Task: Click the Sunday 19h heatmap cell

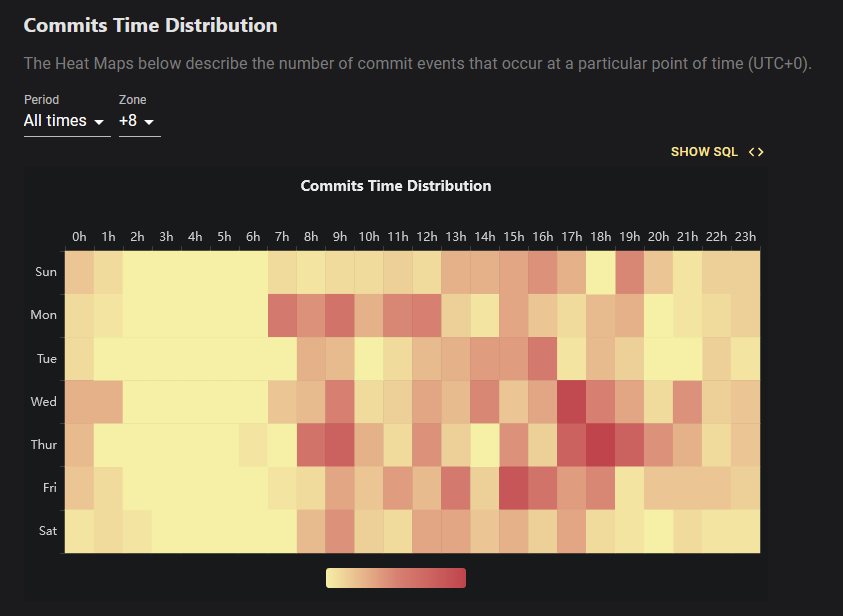Action: point(630,273)
